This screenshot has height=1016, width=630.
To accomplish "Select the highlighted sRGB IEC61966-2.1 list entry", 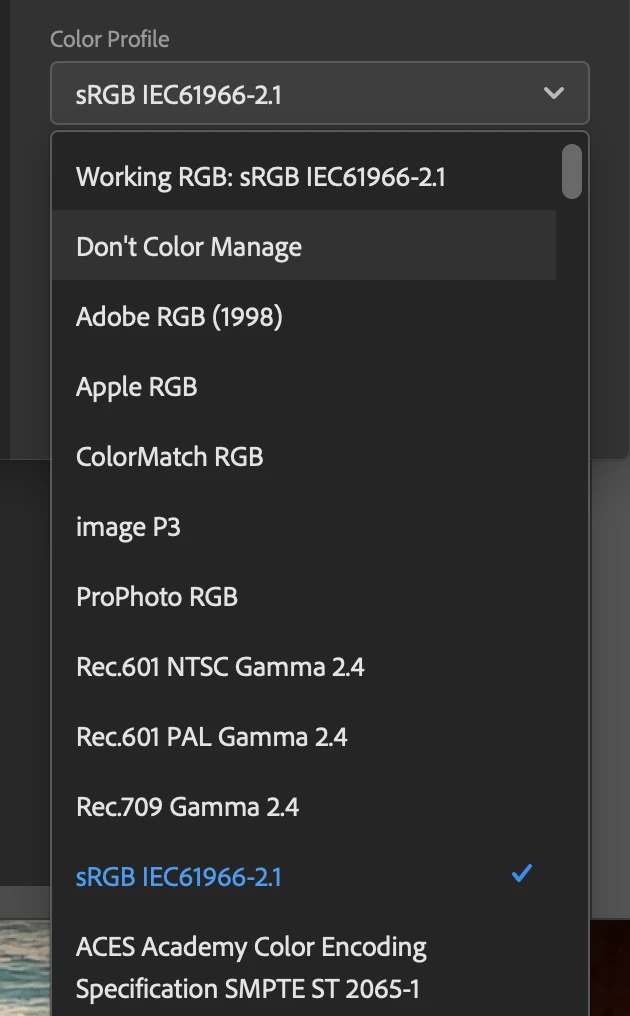I will click(x=179, y=877).
